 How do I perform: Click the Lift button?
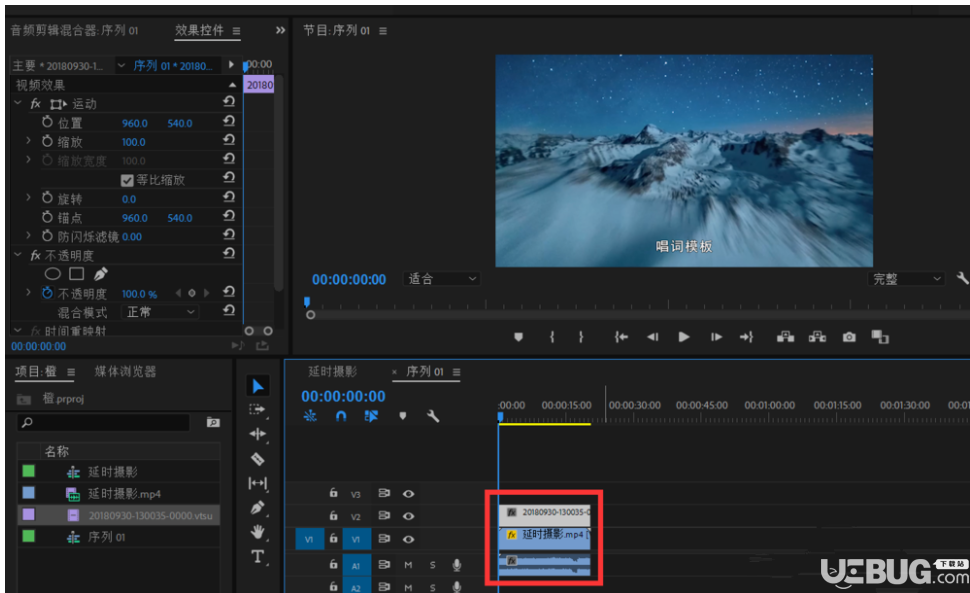(x=786, y=336)
